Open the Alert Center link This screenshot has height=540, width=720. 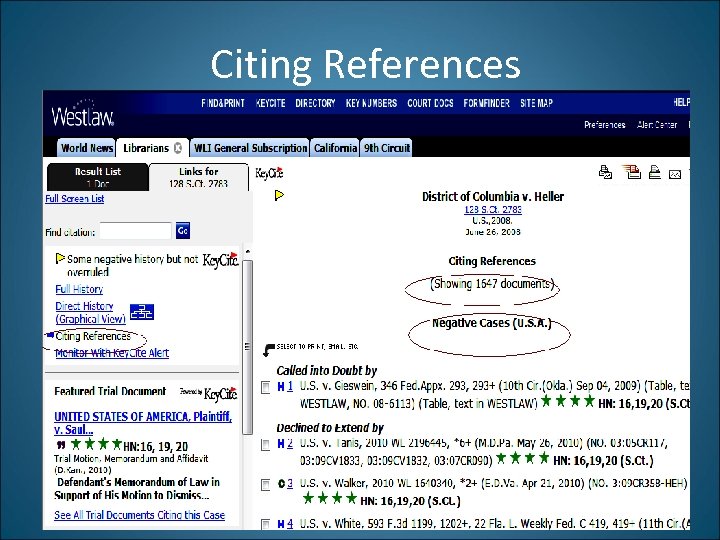pos(657,125)
